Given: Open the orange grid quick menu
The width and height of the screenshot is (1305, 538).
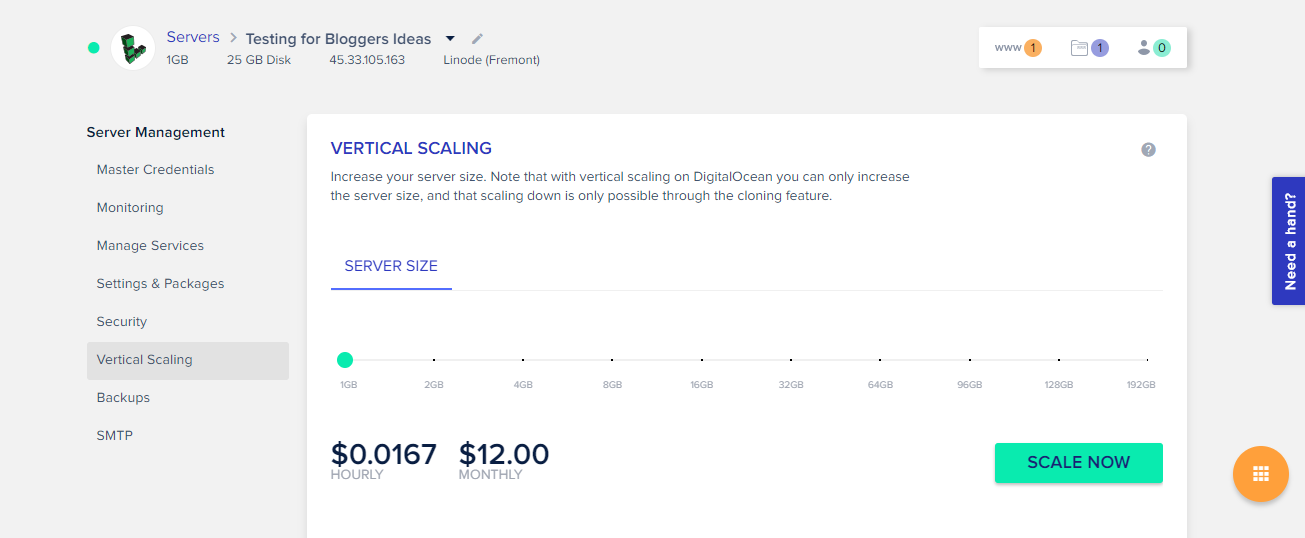Looking at the screenshot, I should [1261, 474].
